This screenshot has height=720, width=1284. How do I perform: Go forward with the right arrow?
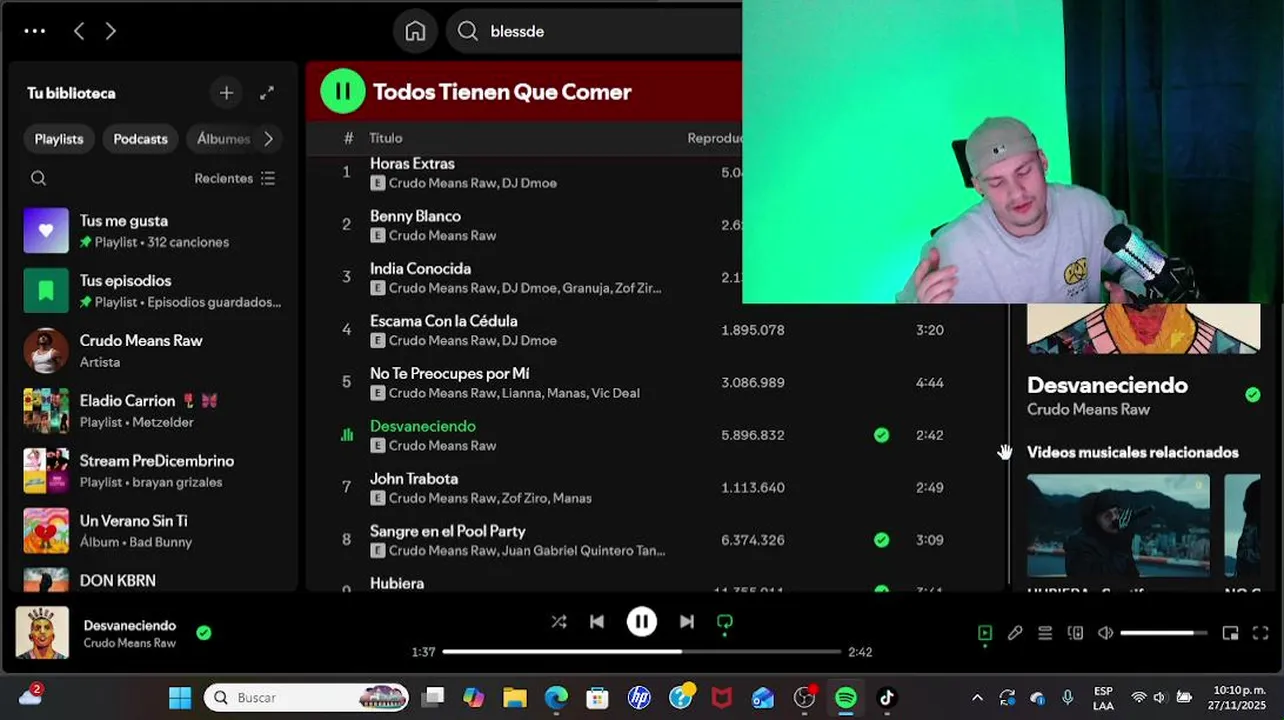pyautogui.click(x=111, y=31)
